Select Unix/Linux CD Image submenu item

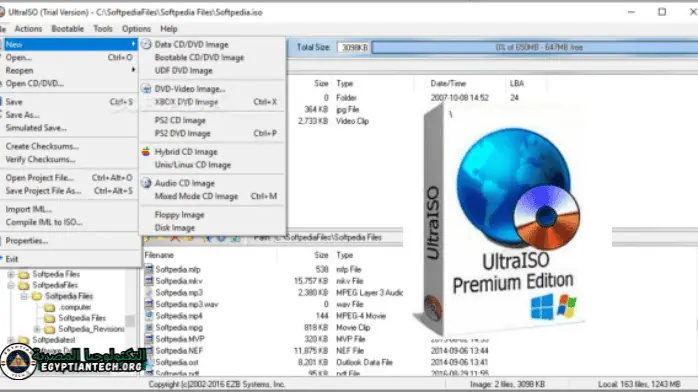[x=212, y=165]
